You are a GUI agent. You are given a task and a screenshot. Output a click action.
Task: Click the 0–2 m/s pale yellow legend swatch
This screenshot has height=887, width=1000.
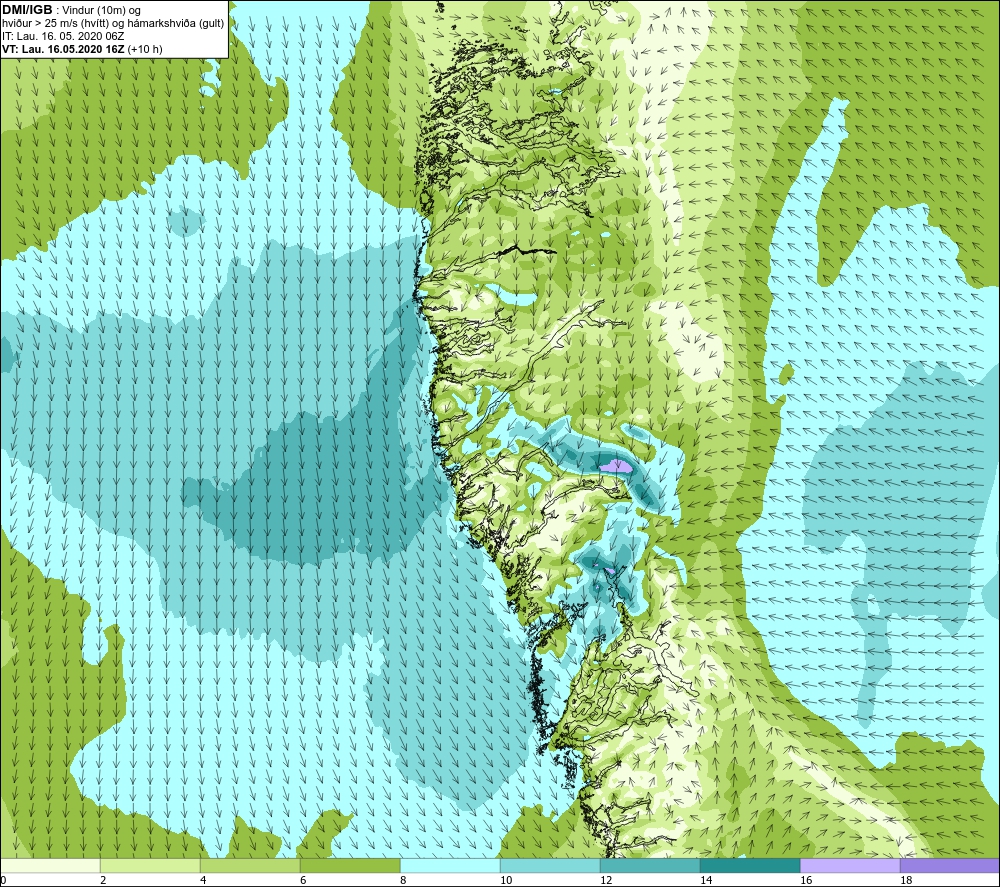pos(50,865)
